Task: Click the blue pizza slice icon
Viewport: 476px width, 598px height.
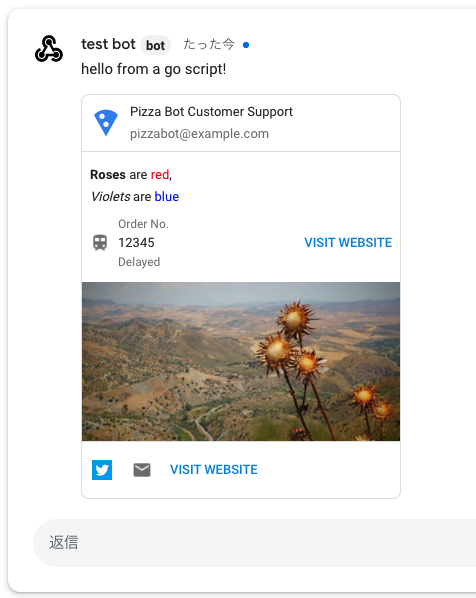Action: [x=106, y=122]
